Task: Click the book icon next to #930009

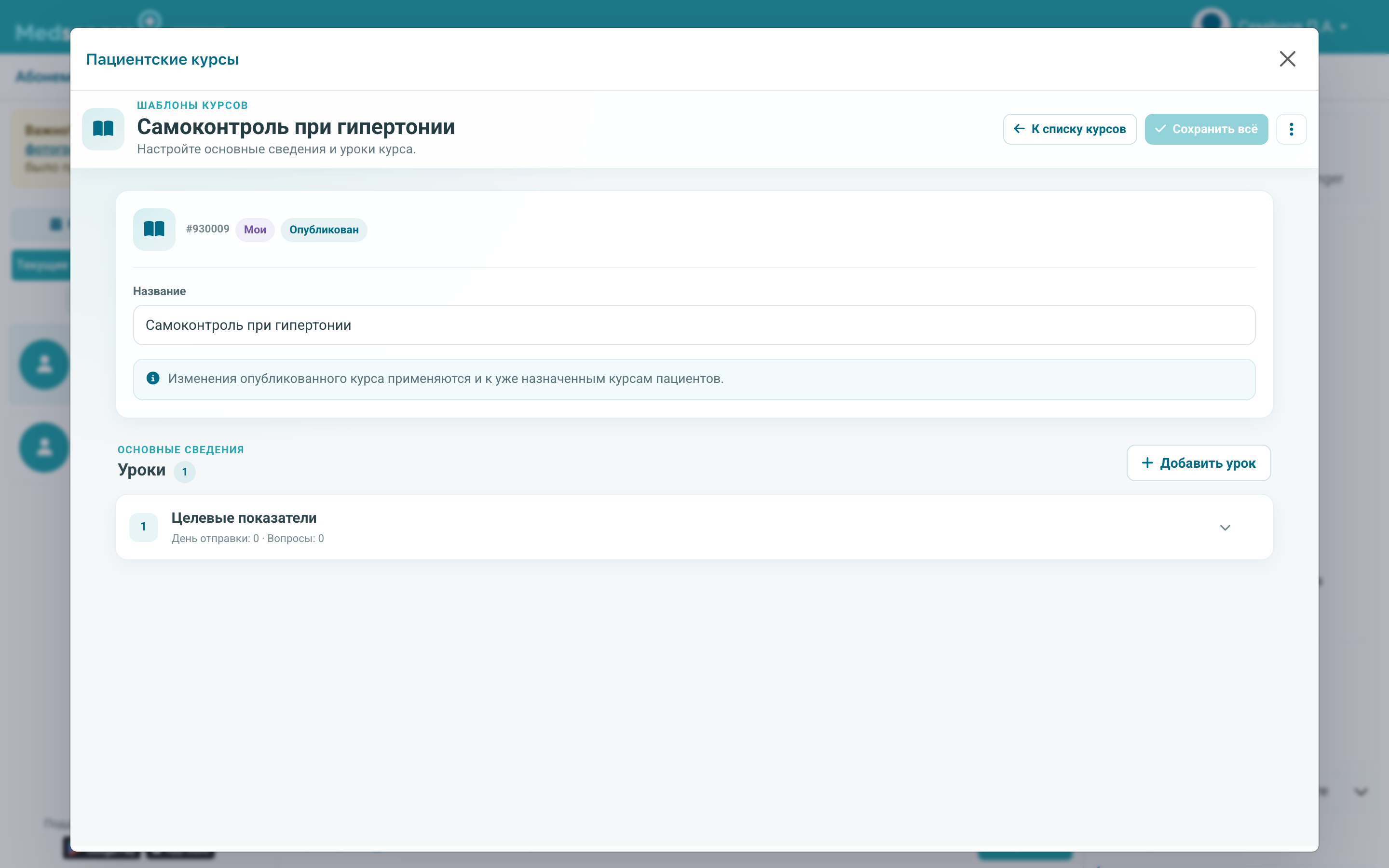Action: pos(154,229)
